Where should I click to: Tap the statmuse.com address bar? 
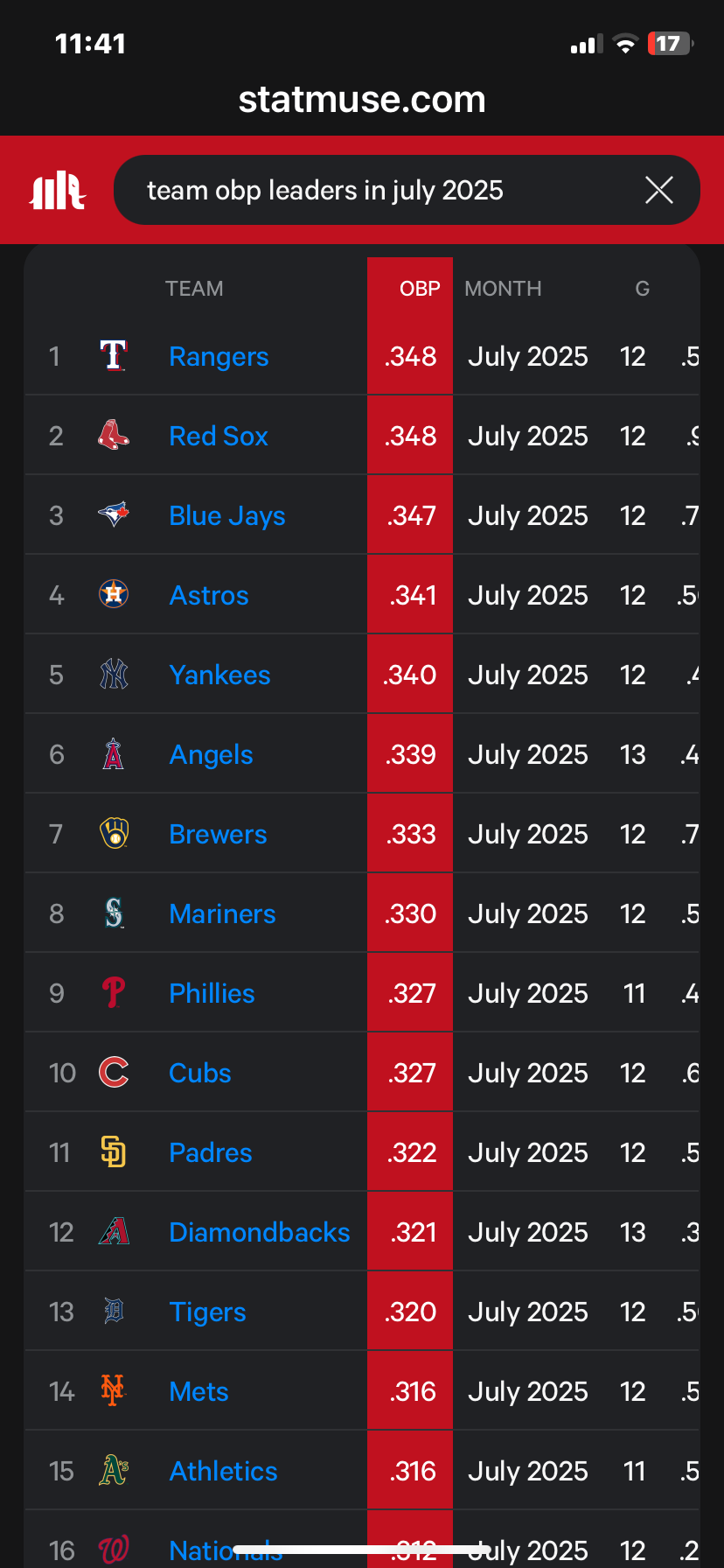pyautogui.click(x=362, y=100)
